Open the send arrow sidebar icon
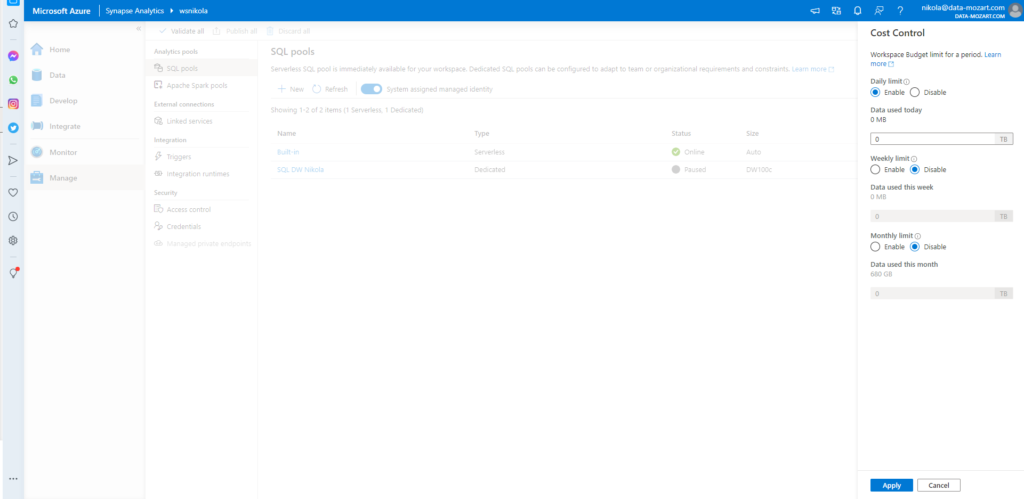 click(x=13, y=161)
